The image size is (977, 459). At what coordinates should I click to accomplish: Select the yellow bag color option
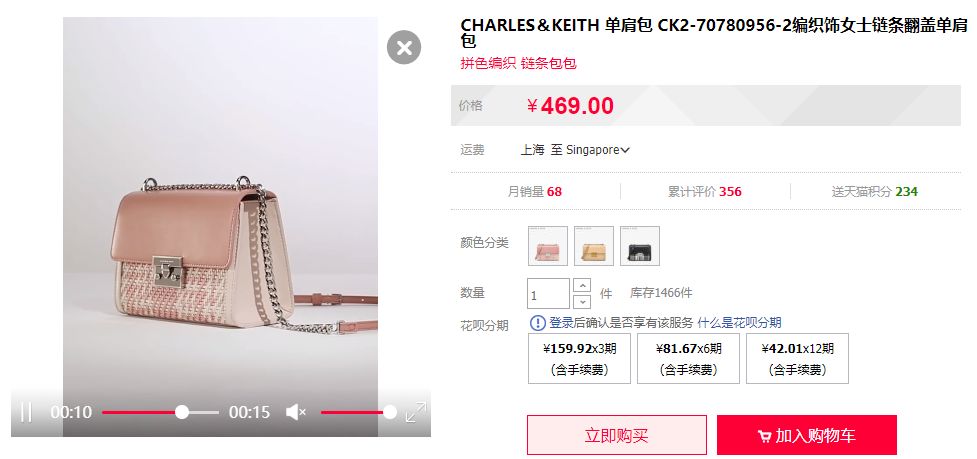coord(594,246)
